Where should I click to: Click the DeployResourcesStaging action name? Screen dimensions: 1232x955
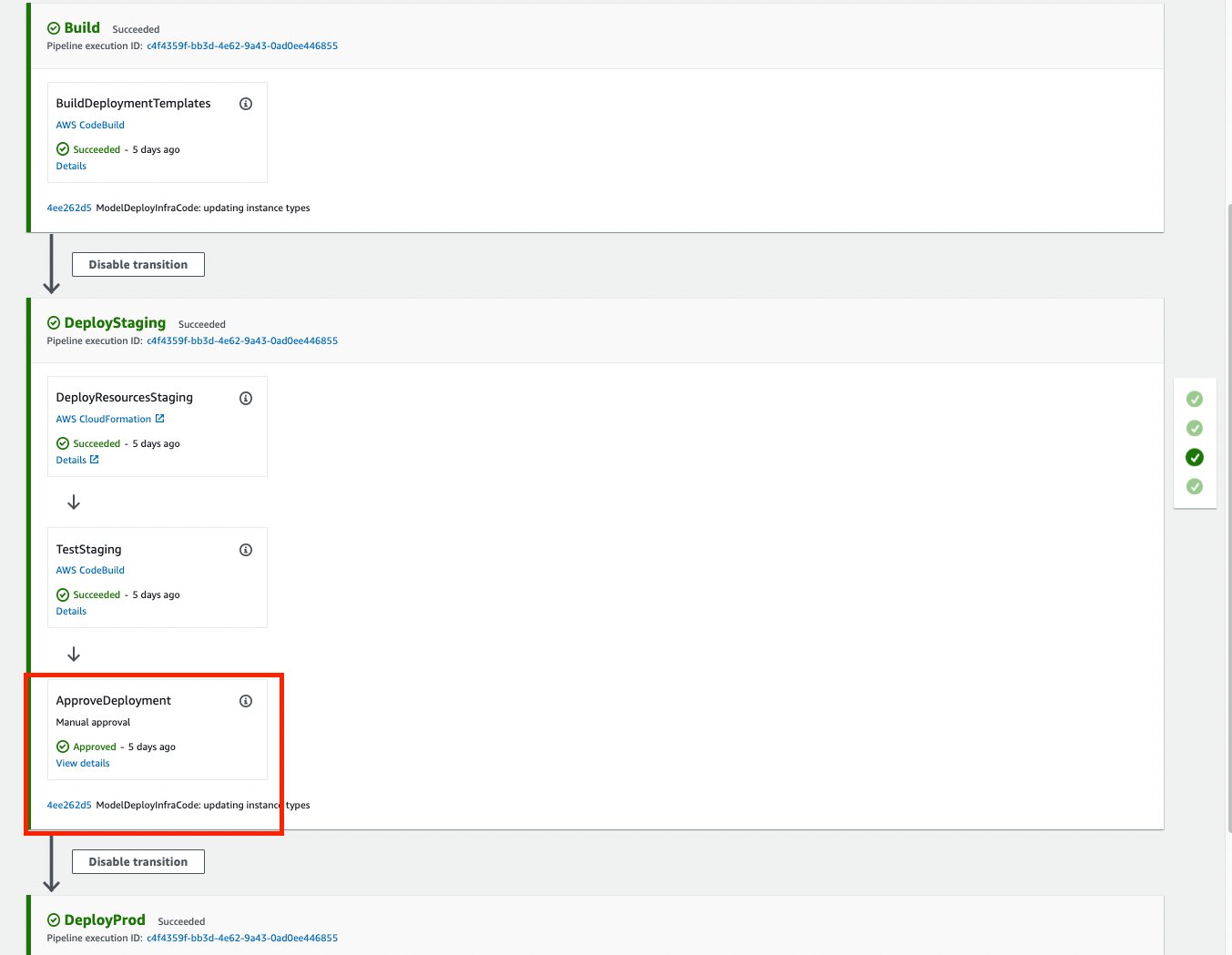125,397
